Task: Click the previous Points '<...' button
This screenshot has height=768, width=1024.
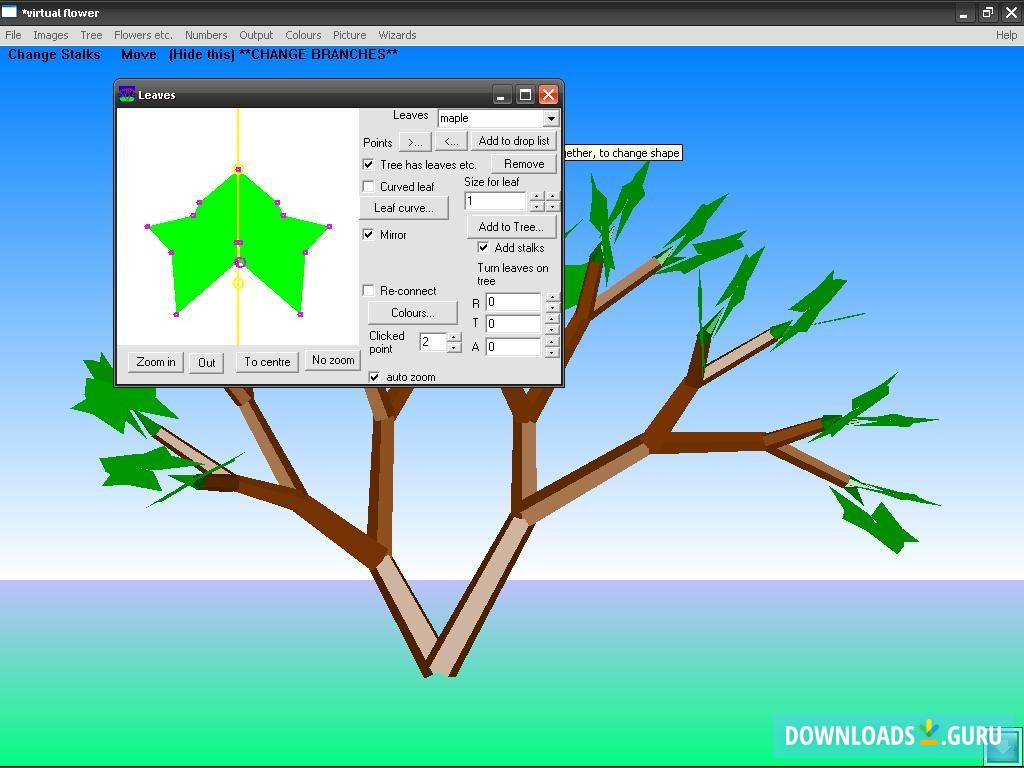Action: [451, 141]
